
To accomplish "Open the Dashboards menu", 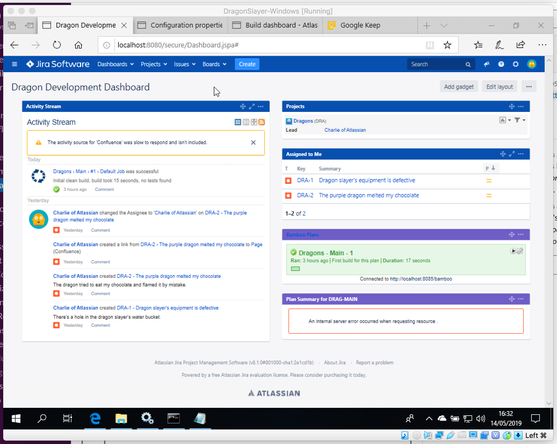I will [115, 64].
